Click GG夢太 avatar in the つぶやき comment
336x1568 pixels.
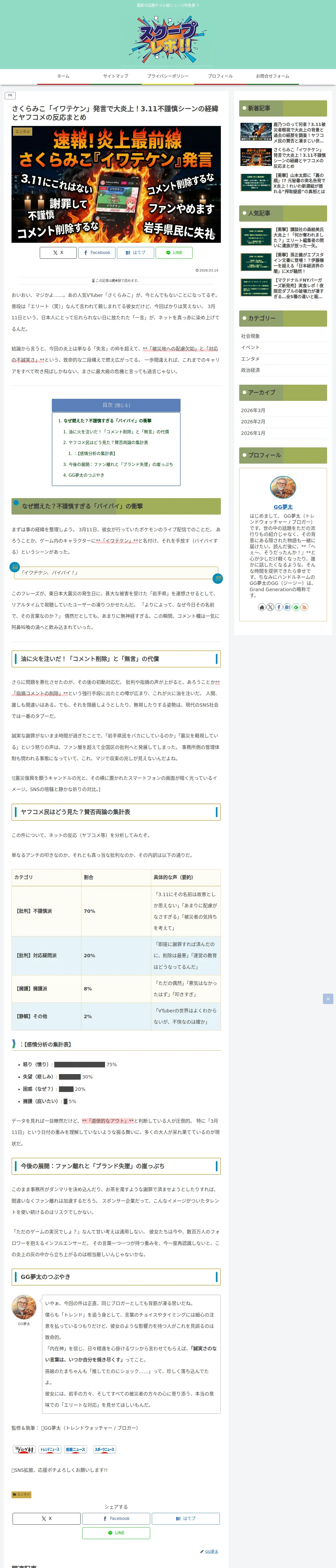[x=24, y=1307]
